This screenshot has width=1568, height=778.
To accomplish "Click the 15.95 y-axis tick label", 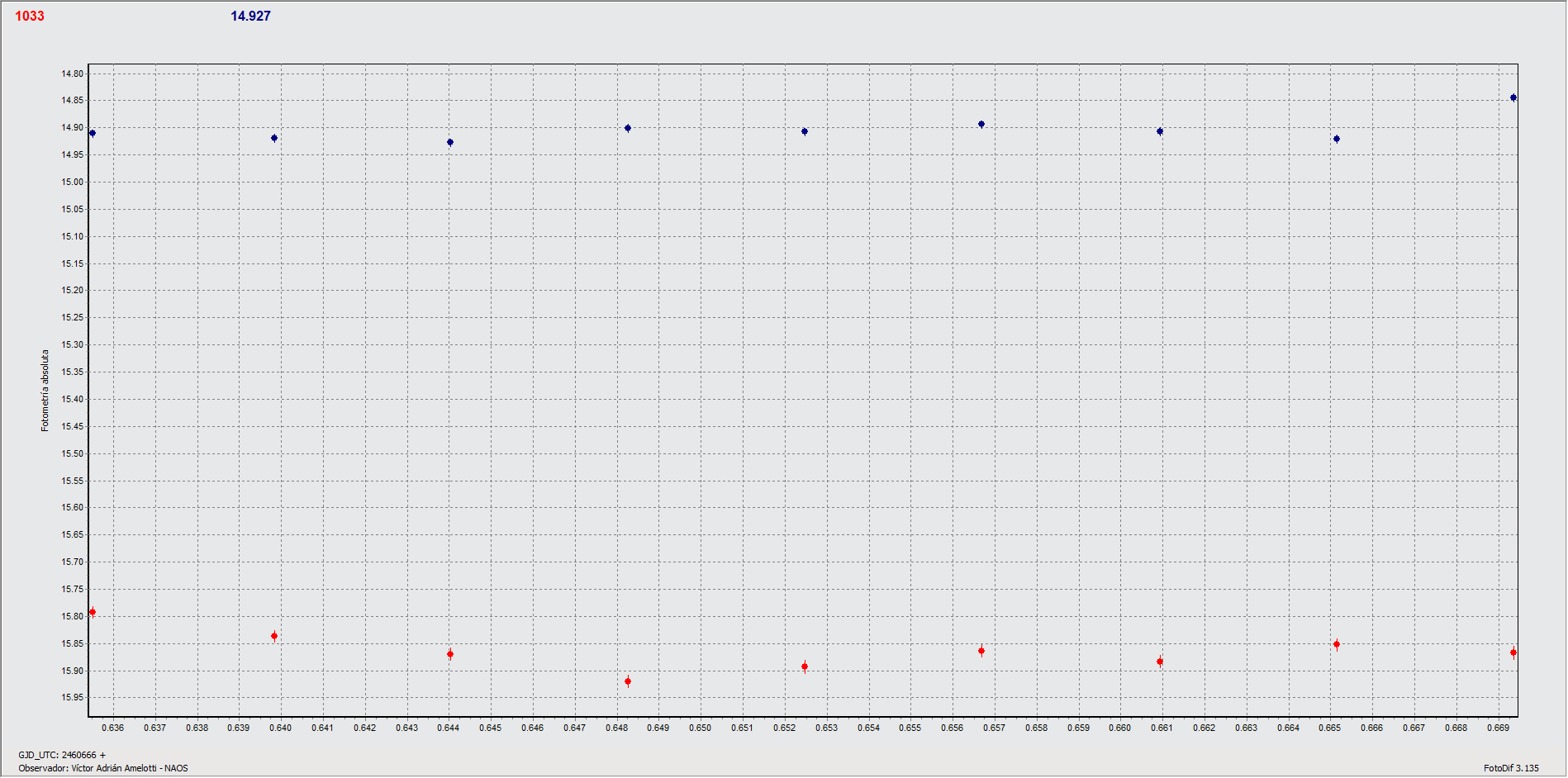I will pyautogui.click(x=73, y=697).
